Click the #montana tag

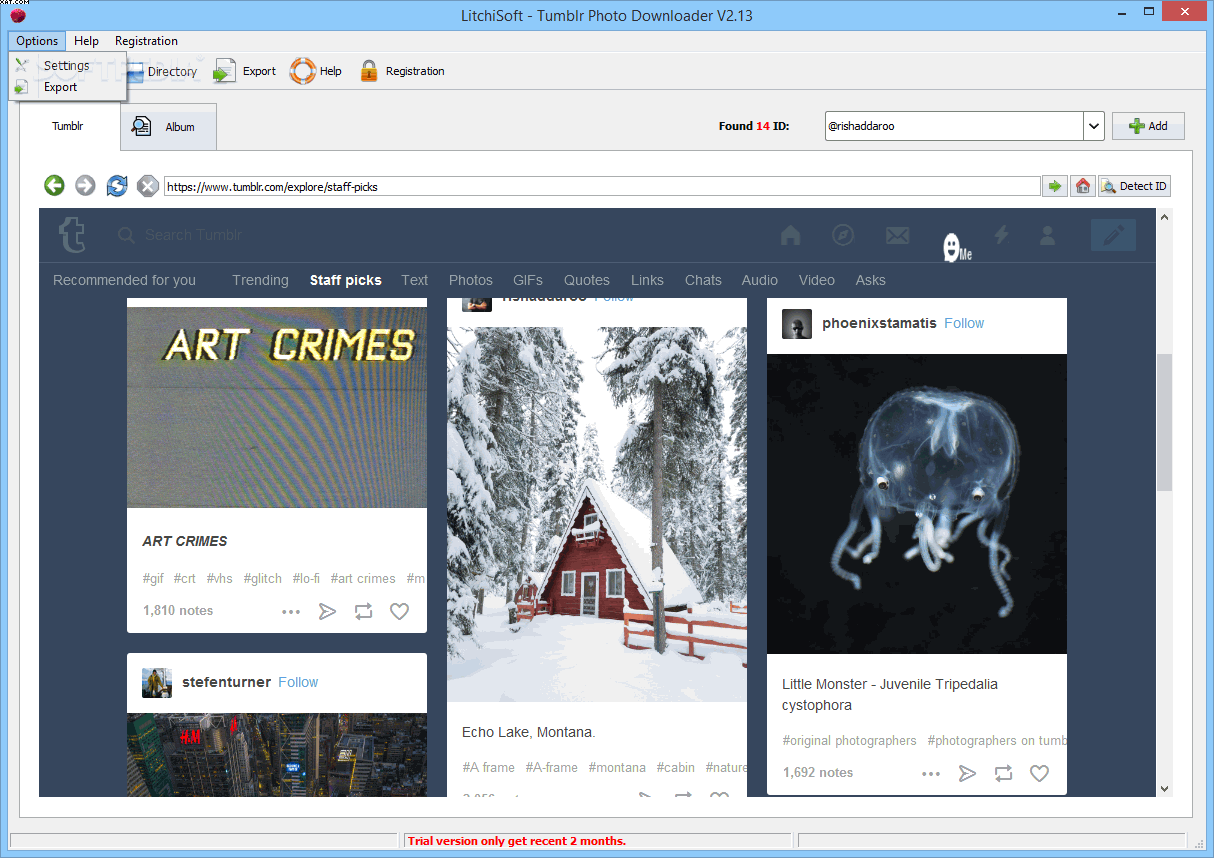click(x=617, y=767)
